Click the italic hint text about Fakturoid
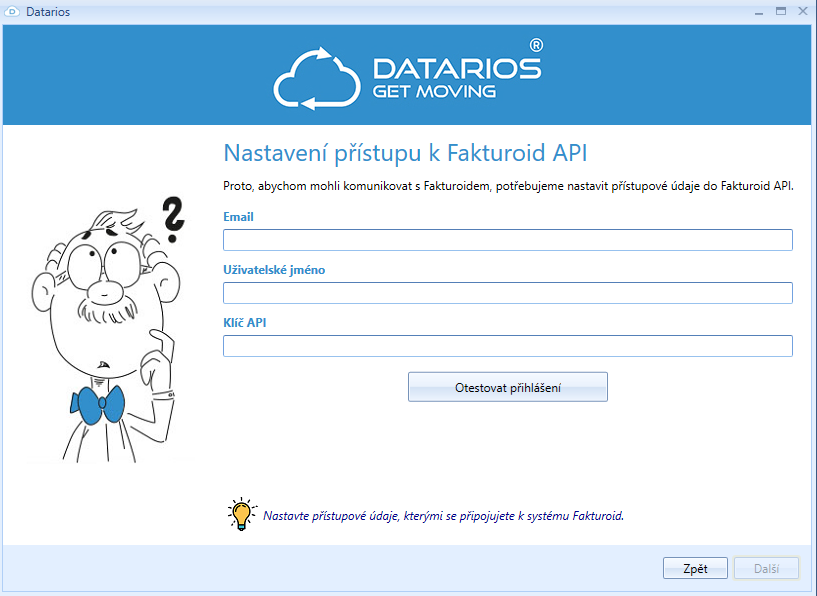 [x=443, y=516]
